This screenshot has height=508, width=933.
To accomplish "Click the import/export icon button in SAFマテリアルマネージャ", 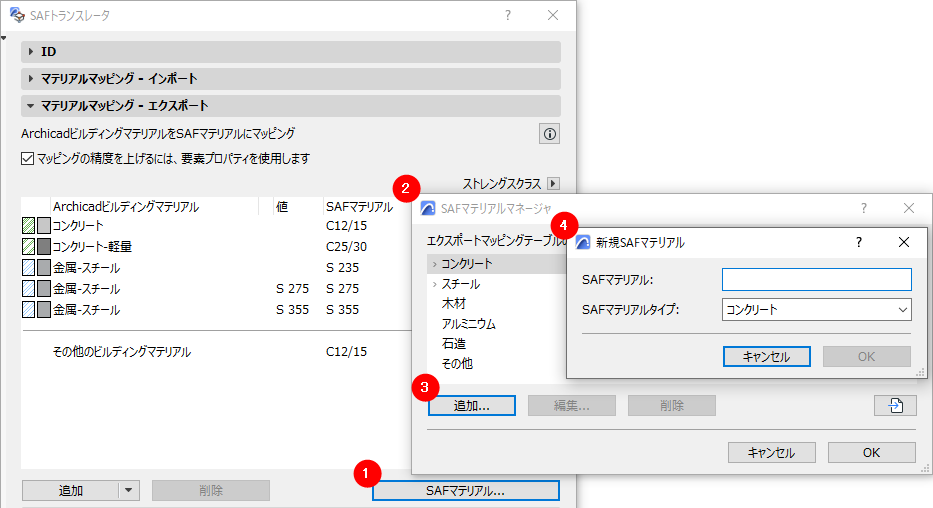I will coord(895,406).
